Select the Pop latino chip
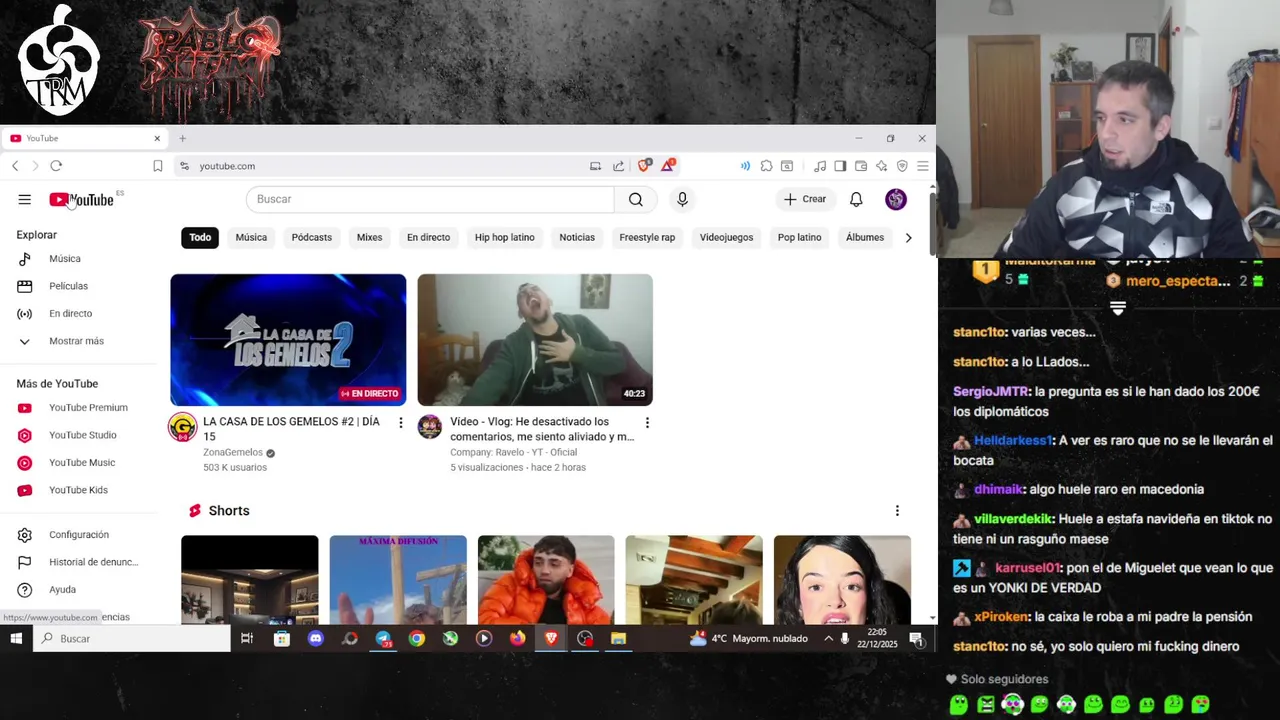This screenshot has height=720, width=1280. (x=799, y=237)
